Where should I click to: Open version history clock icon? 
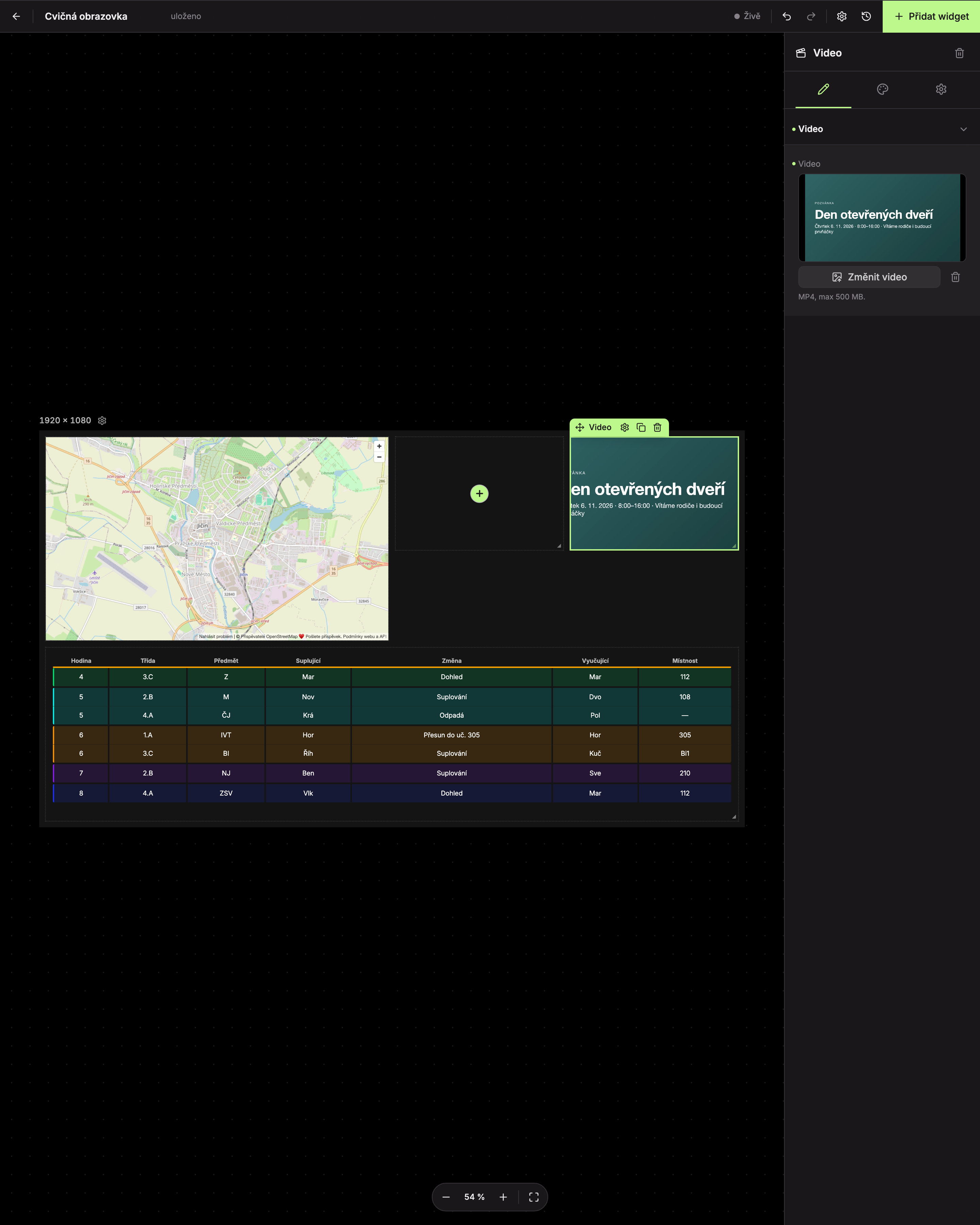point(866,16)
